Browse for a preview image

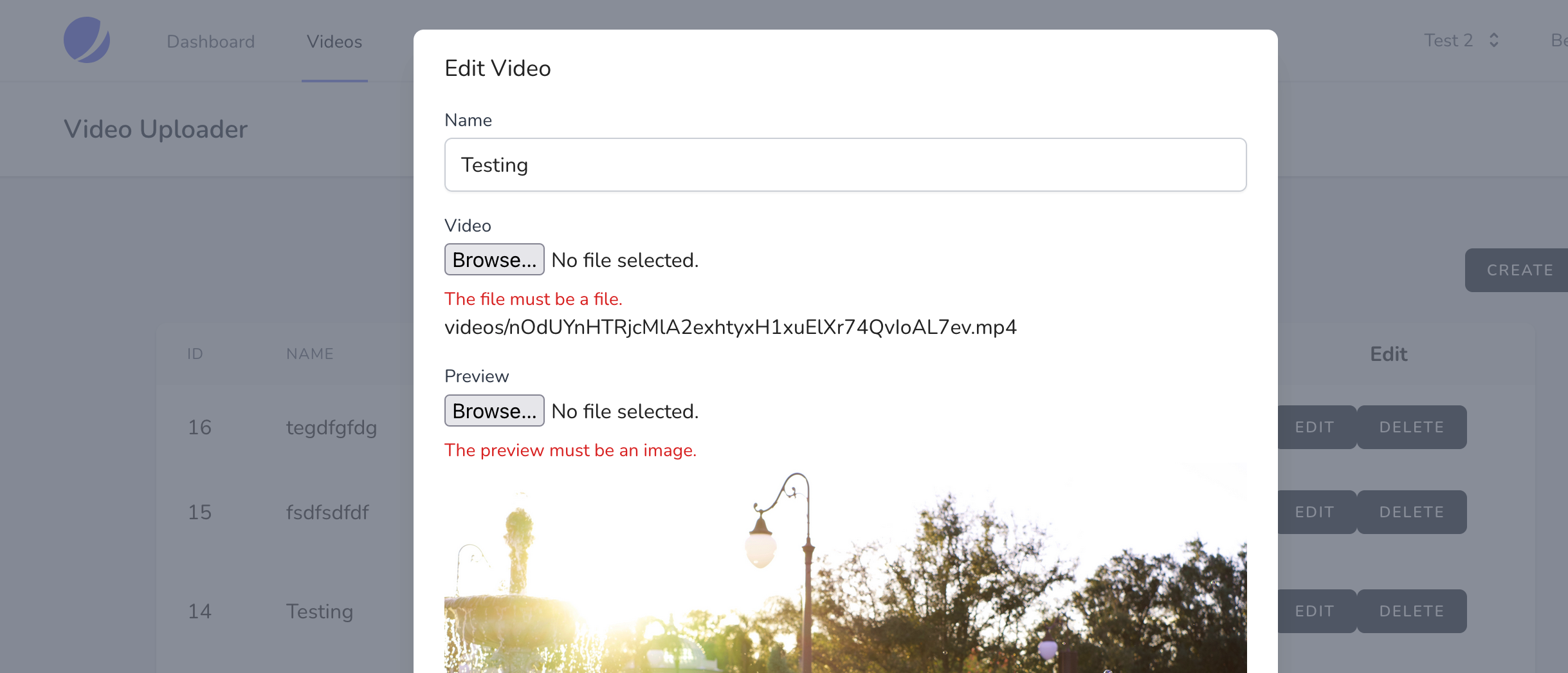(x=494, y=410)
